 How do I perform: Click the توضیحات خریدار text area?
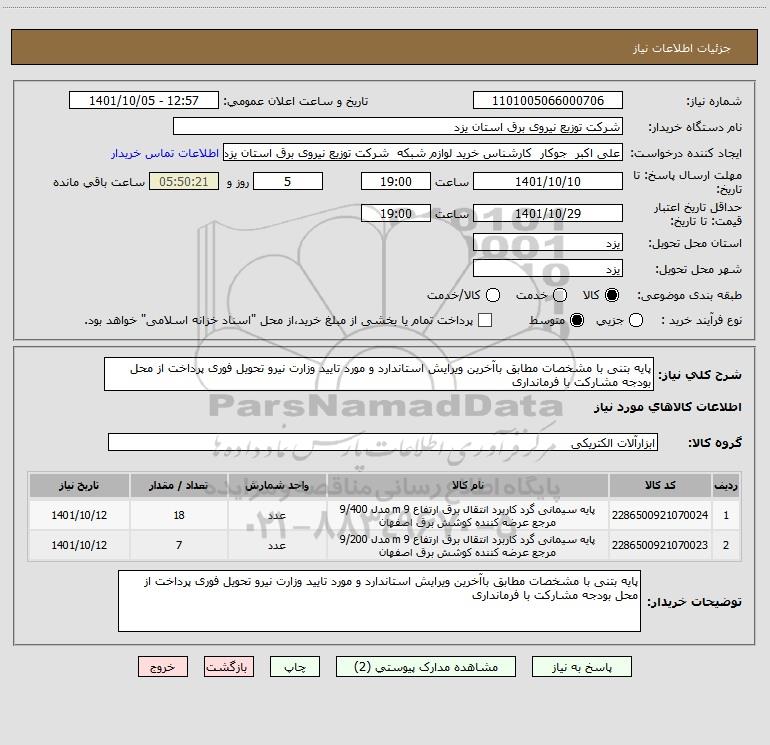pyautogui.click(x=379, y=601)
